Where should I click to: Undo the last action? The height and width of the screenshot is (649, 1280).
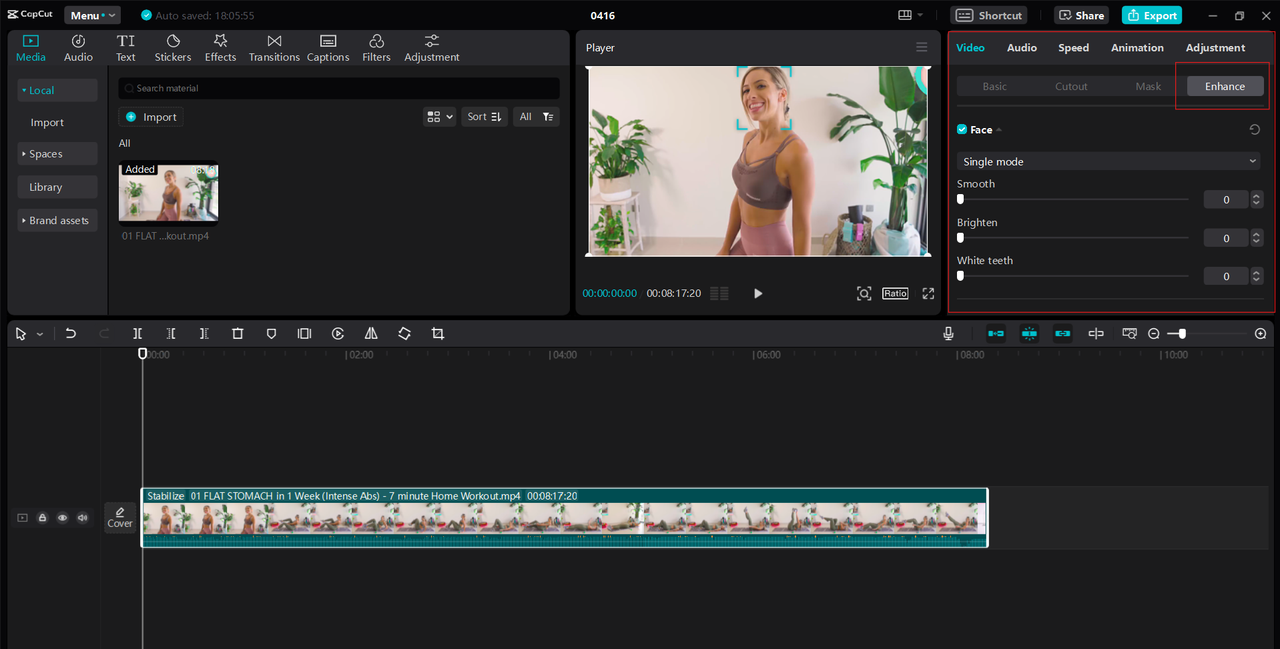(71, 334)
